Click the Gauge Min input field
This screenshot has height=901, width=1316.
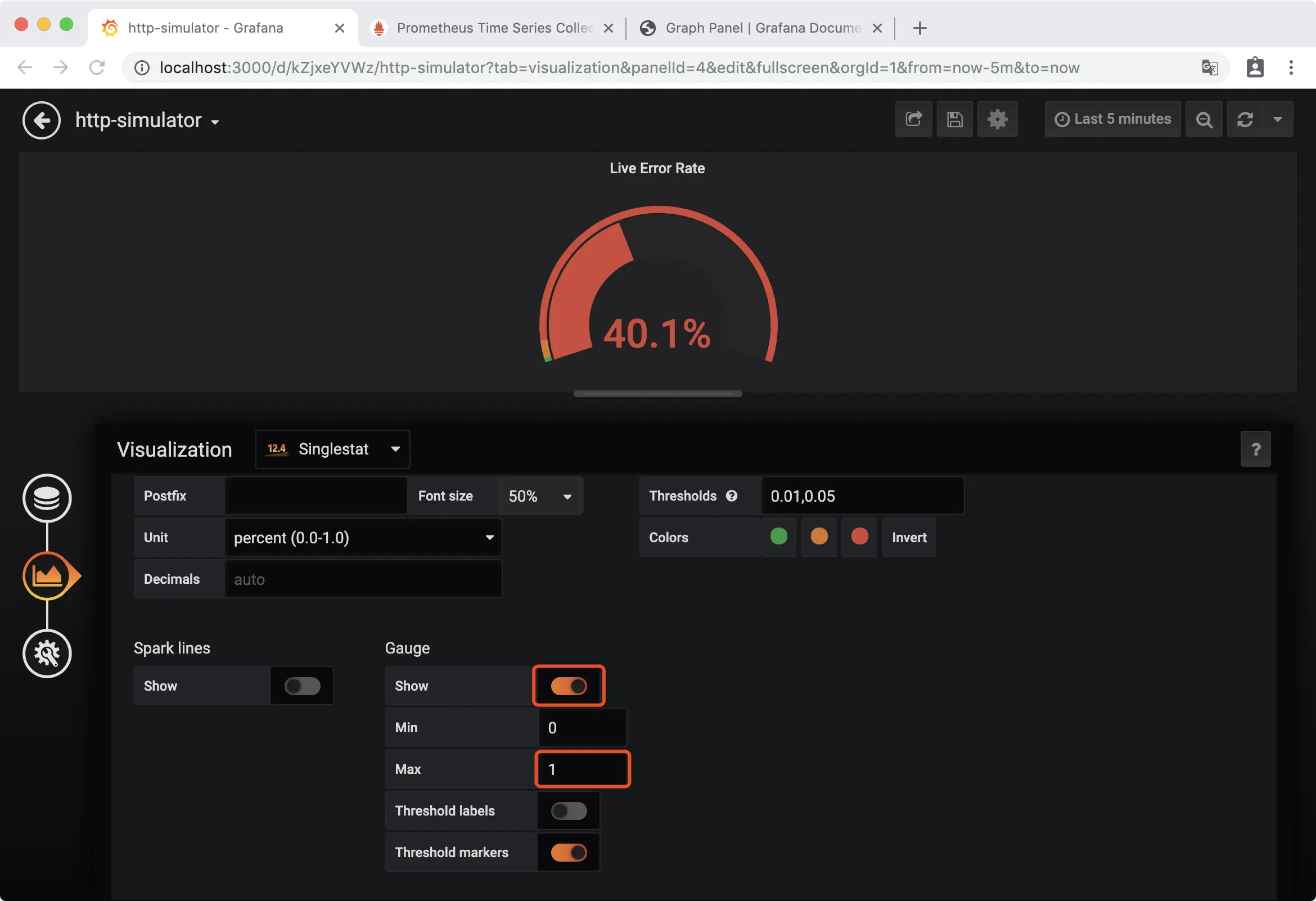582,728
